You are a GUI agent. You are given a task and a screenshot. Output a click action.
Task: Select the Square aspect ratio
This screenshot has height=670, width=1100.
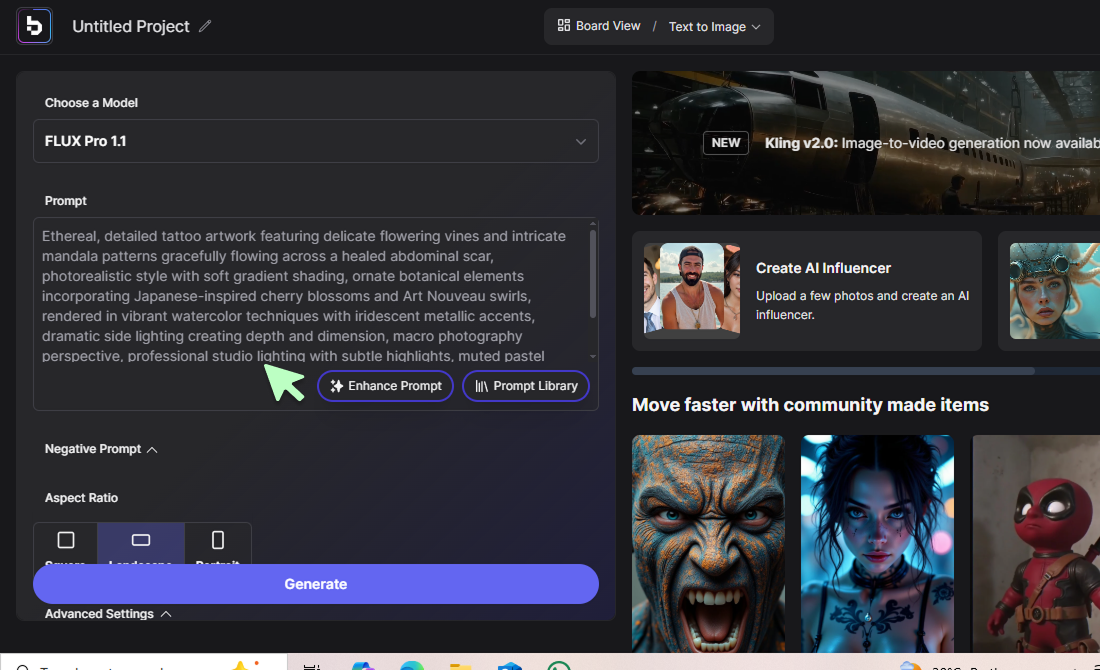65,544
